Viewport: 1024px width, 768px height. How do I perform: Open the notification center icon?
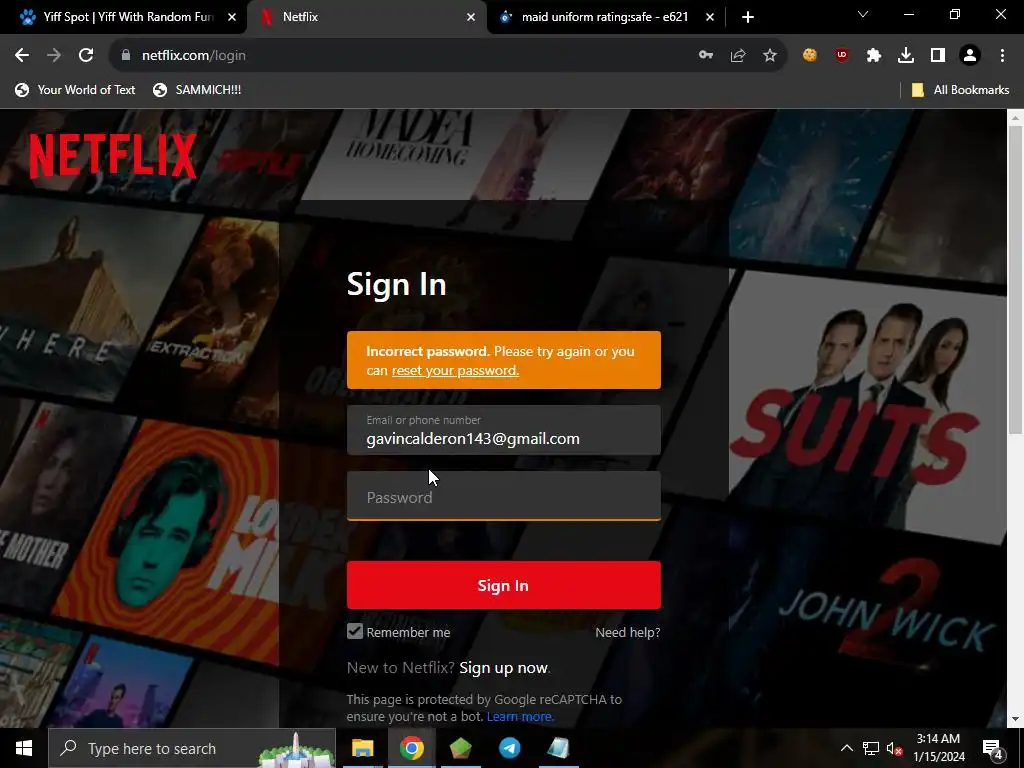993,748
